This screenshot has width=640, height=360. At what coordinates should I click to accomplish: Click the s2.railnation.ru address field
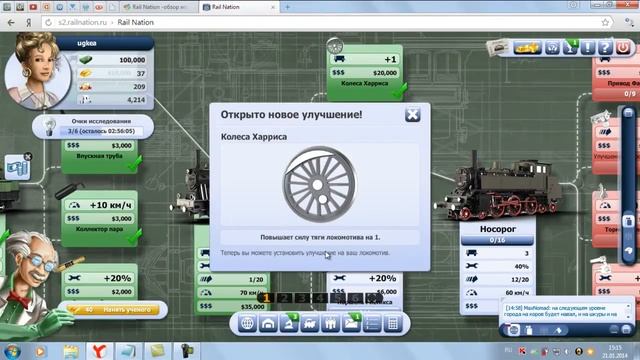point(82,22)
